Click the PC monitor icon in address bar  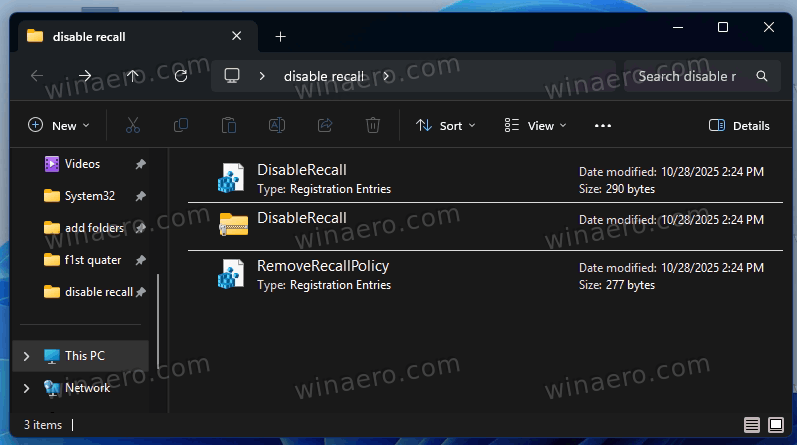pos(232,76)
